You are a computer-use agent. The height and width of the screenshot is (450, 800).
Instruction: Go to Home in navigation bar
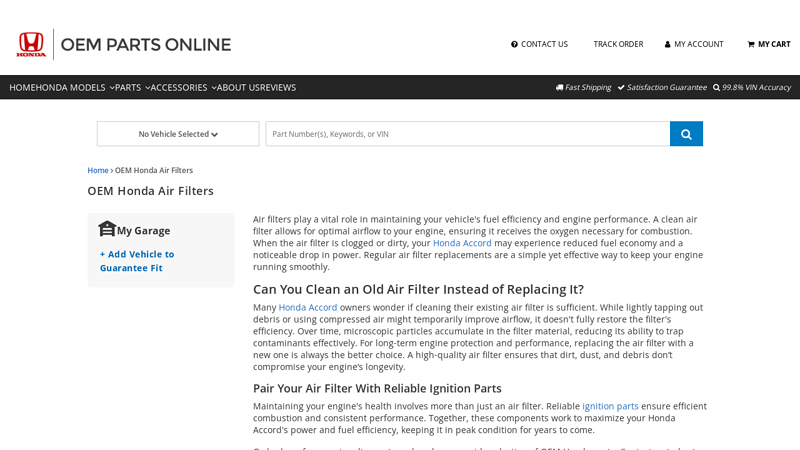[22, 87]
